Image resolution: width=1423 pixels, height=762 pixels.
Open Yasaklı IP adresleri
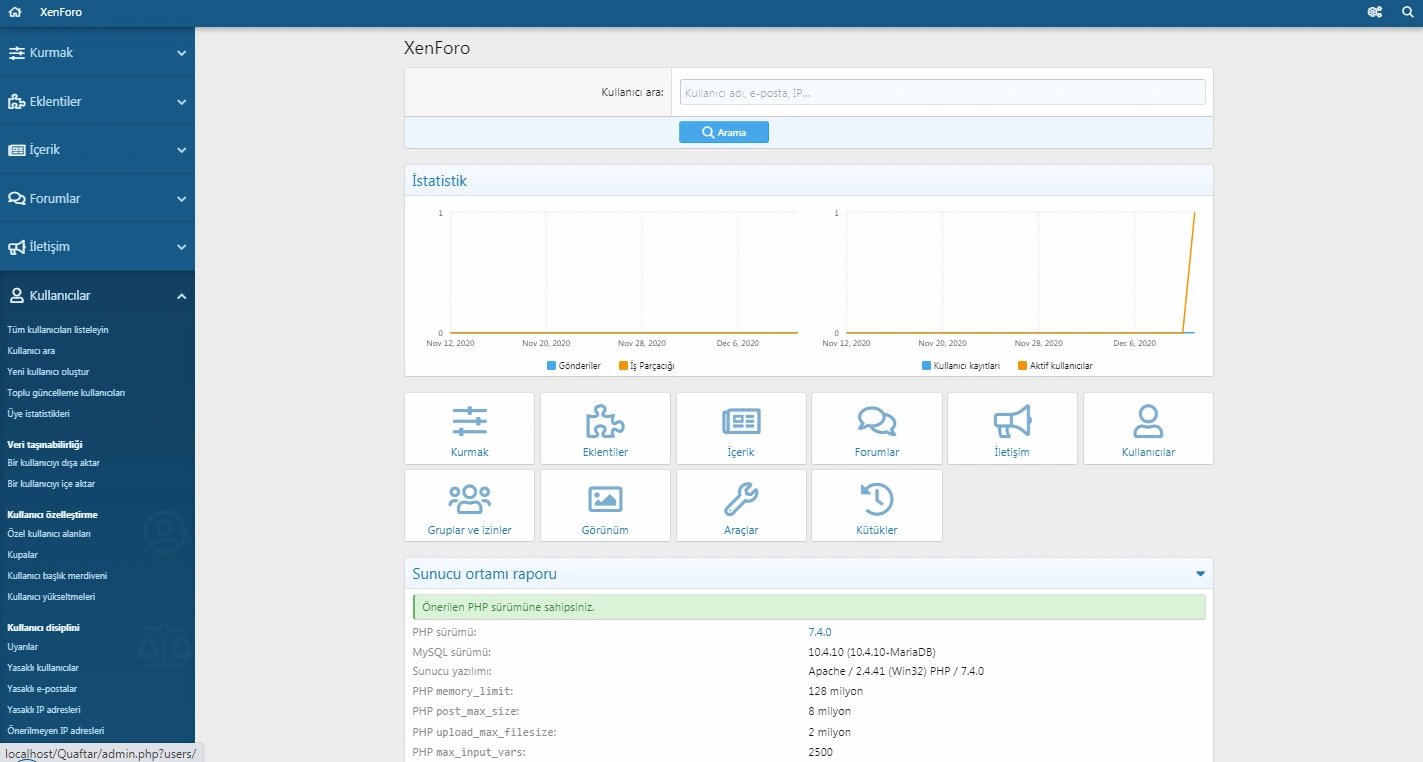pos(46,710)
